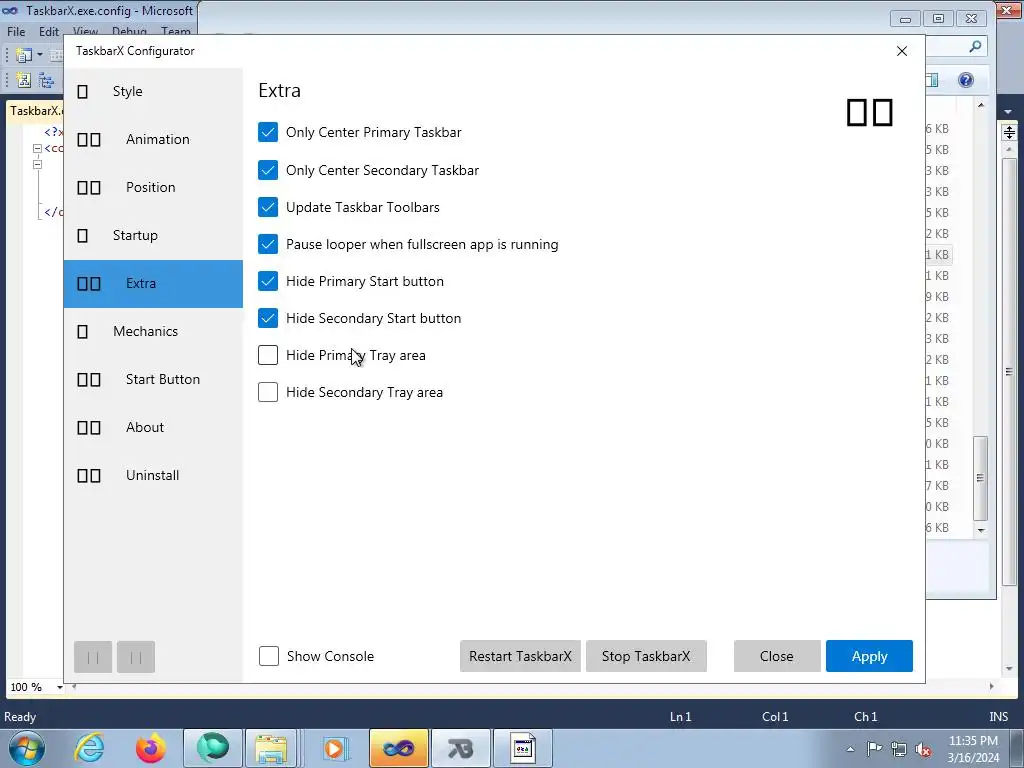
Task: Click the Action Center flag icon
Action: (874, 748)
